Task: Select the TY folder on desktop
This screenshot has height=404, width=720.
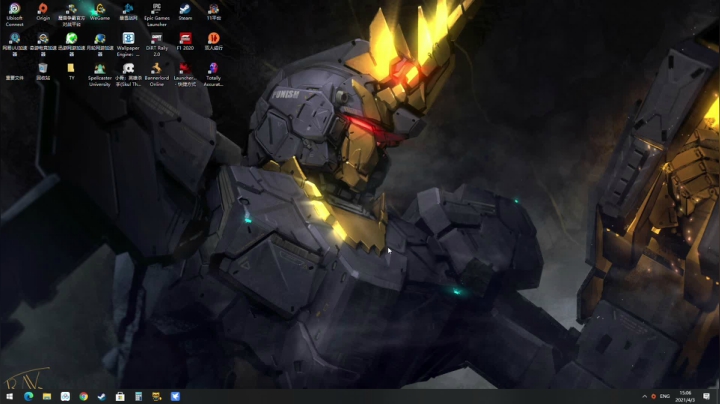Action: coord(71,72)
